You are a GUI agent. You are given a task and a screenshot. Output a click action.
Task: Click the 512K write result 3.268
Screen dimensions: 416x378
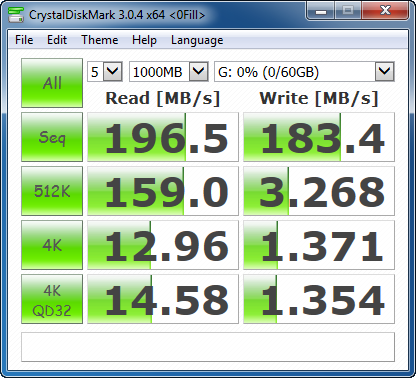pyautogui.click(x=319, y=191)
